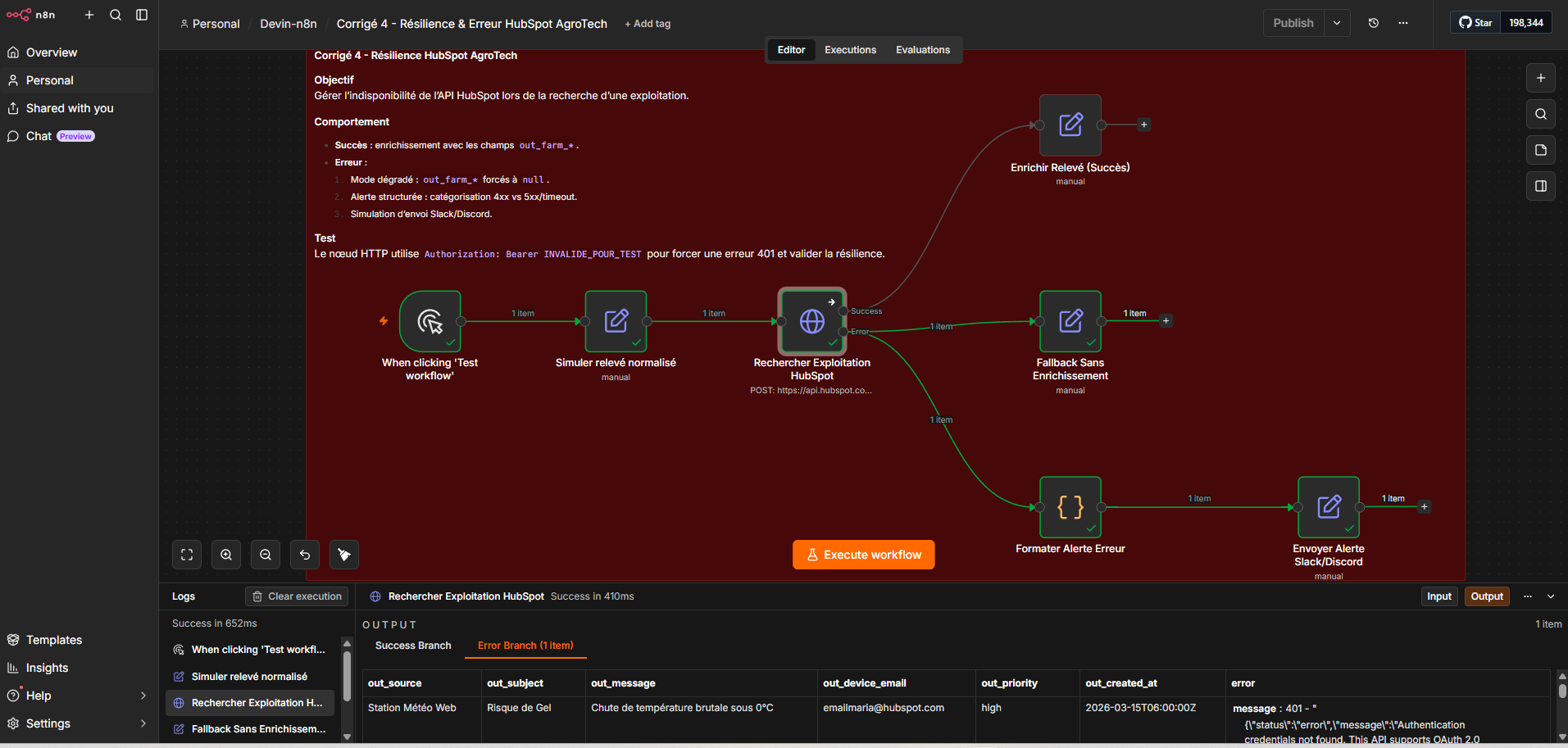This screenshot has width=1568, height=748.
Task: Select the Envoyer Alerte Slack/Discord node
Action: coord(1329,507)
